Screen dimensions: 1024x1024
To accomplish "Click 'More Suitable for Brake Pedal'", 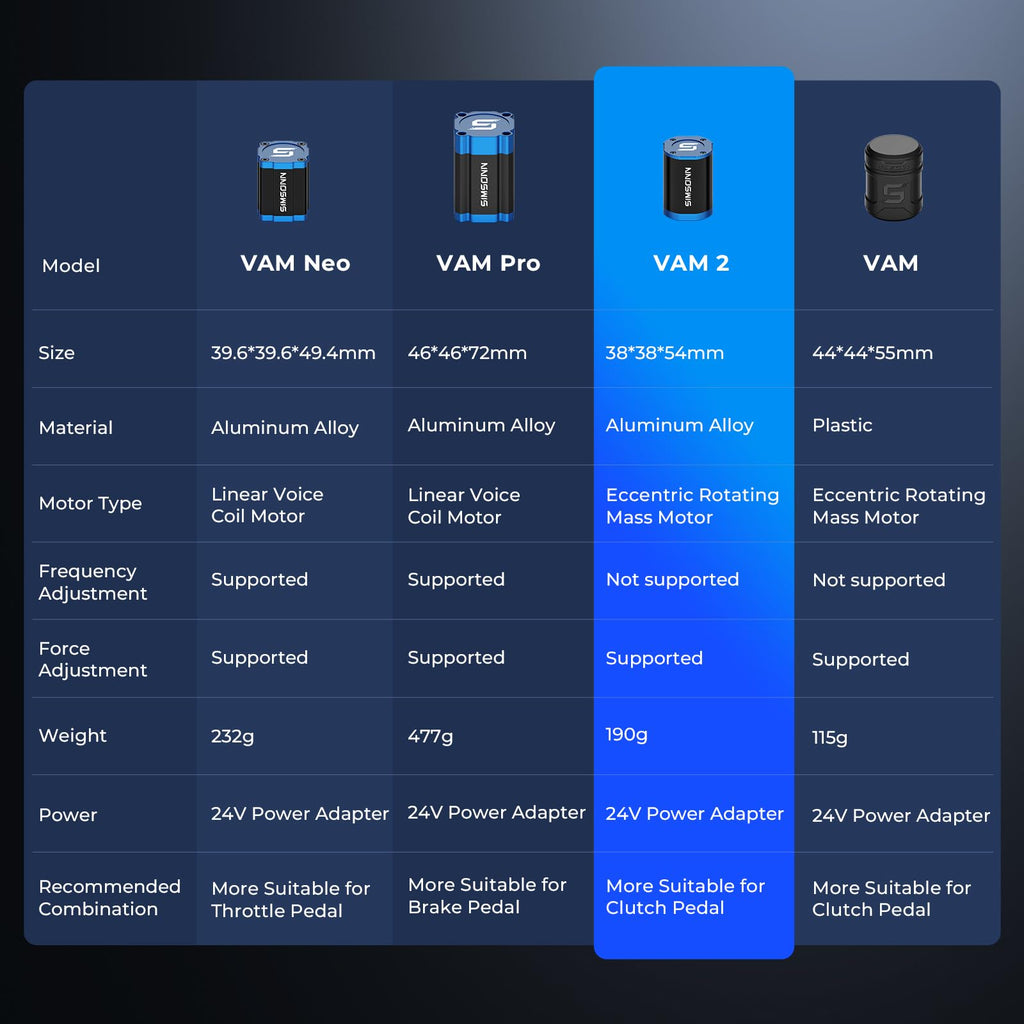I will pyautogui.click(x=487, y=896).
